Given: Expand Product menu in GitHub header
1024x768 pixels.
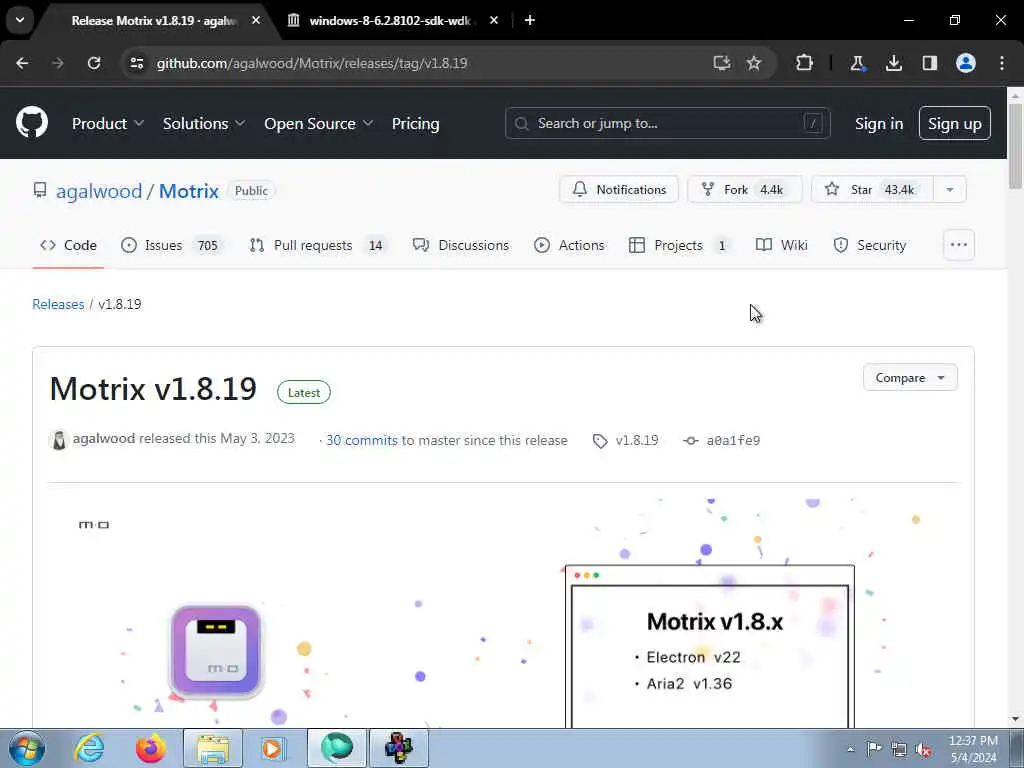Looking at the screenshot, I should pyautogui.click(x=108, y=123).
